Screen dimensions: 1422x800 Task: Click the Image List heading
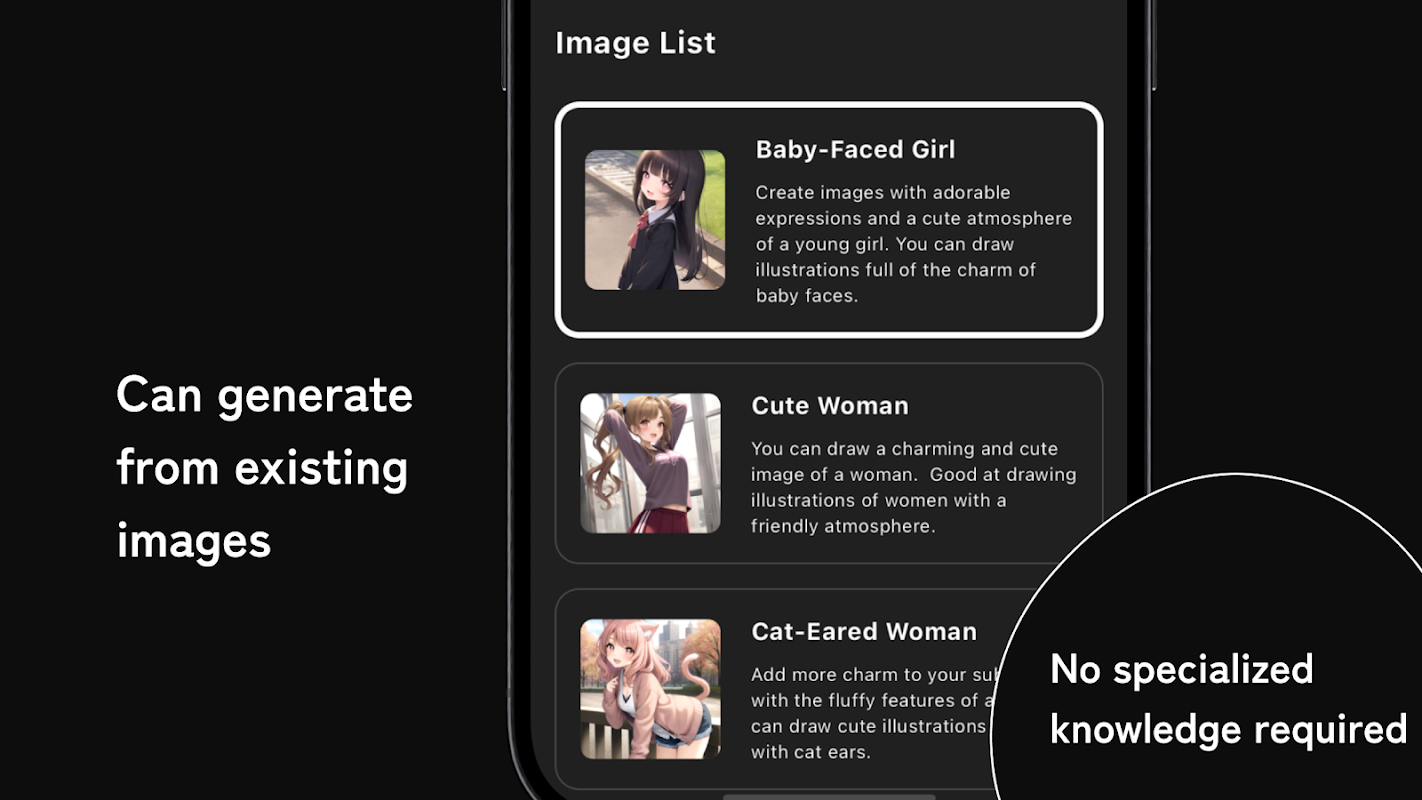[635, 43]
